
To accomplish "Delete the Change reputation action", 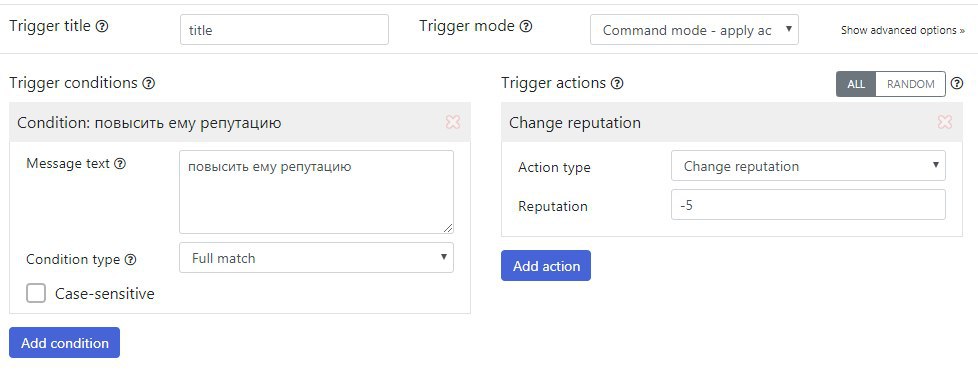I will pos(945,122).
